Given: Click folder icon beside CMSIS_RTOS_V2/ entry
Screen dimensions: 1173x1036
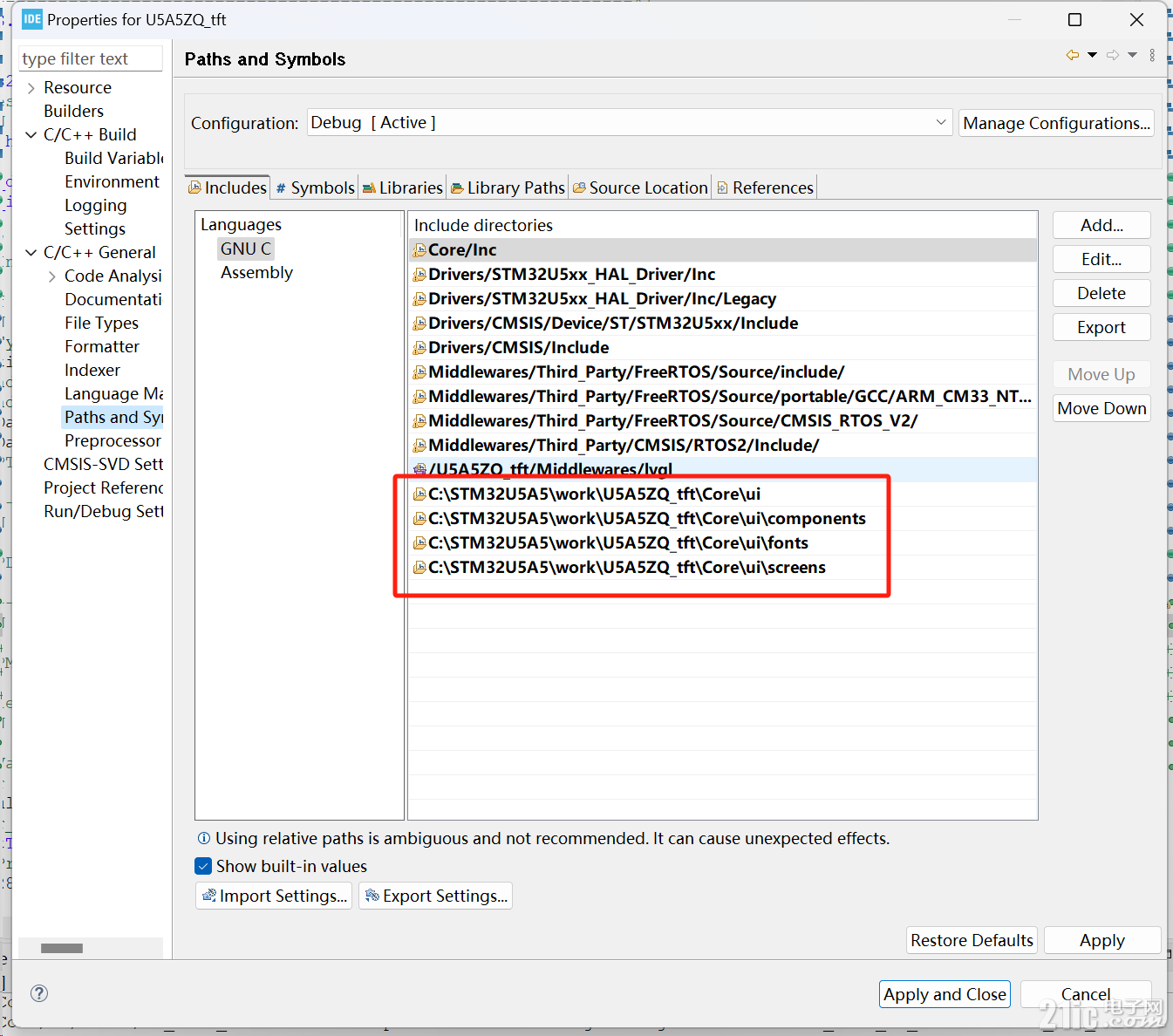Looking at the screenshot, I should coord(419,421).
